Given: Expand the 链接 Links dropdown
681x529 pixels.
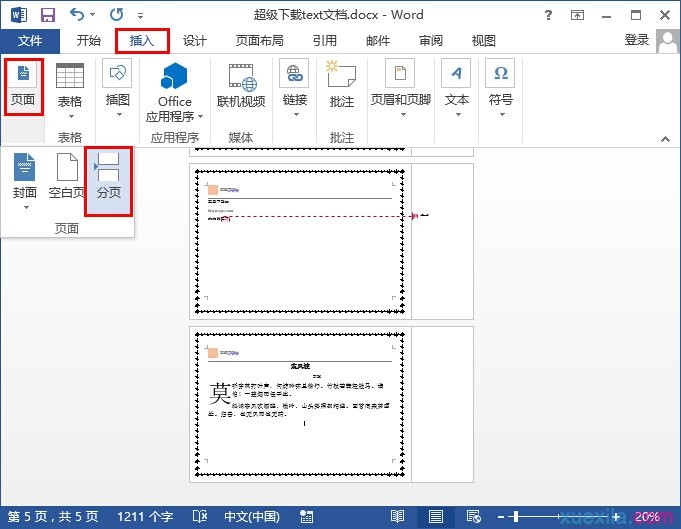Looking at the screenshot, I should 295,89.
